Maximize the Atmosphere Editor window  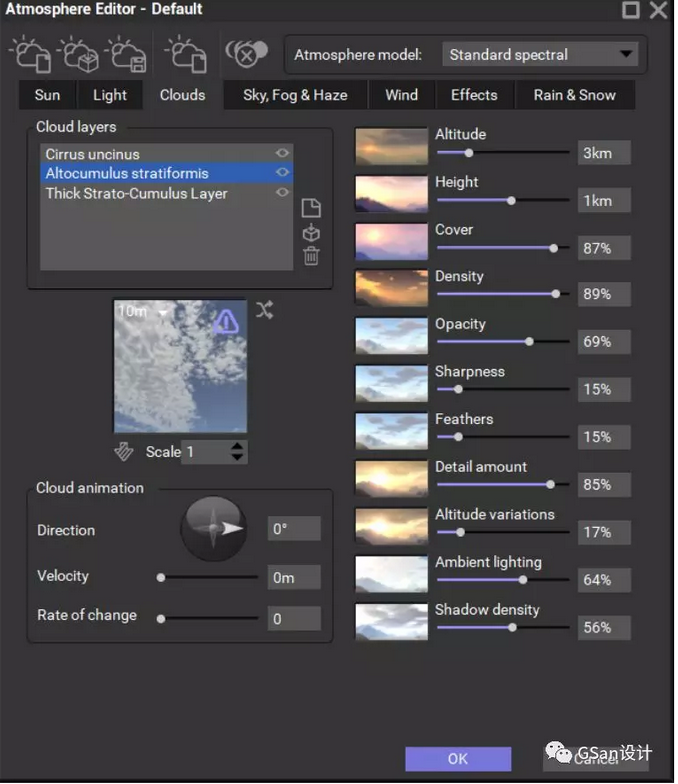click(630, 10)
